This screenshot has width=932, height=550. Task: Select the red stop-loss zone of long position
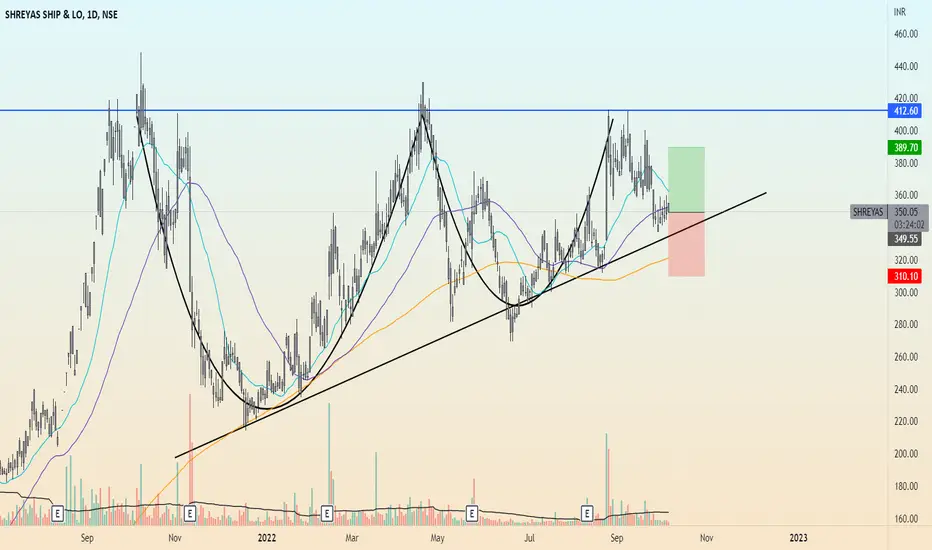(x=687, y=244)
